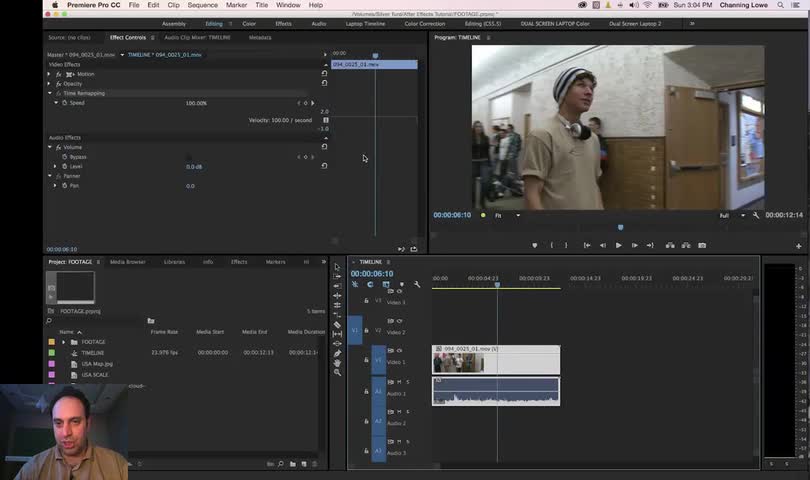Image resolution: width=810 pixels, height=480 pixels.
Task: Select the Hand tool in the tools panel
Action: [337, 363]
